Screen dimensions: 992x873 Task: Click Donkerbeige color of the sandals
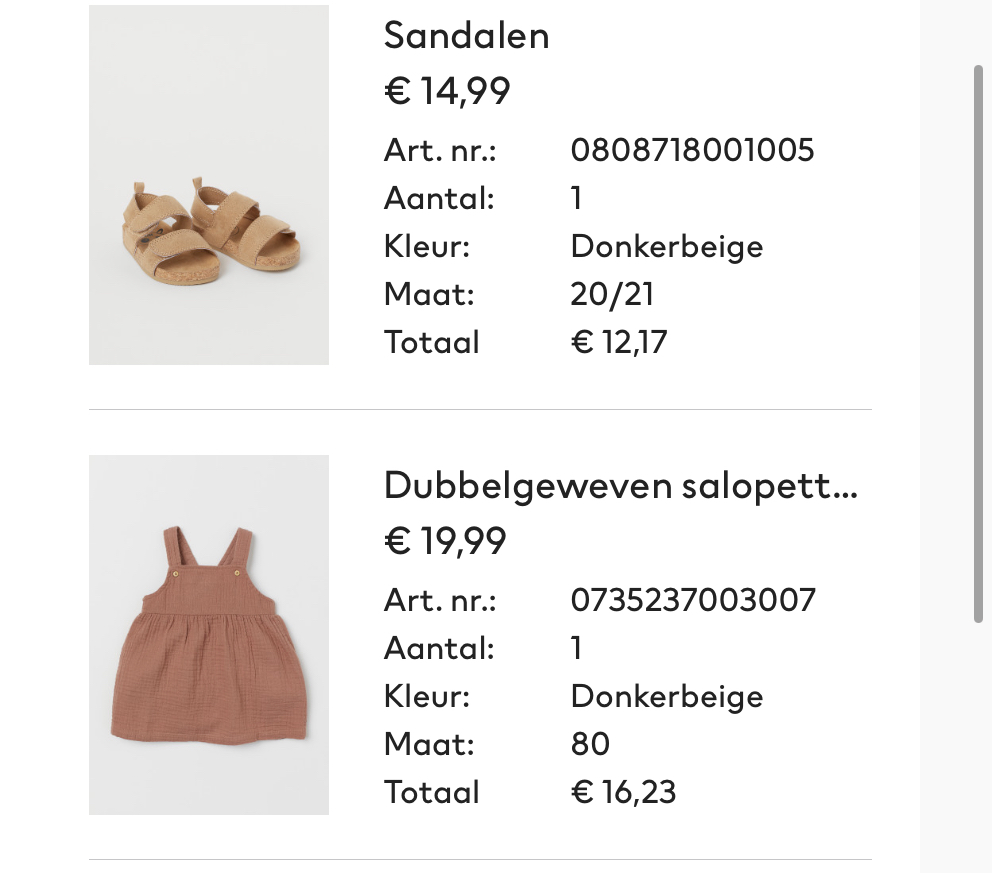[x=666, y=246]
